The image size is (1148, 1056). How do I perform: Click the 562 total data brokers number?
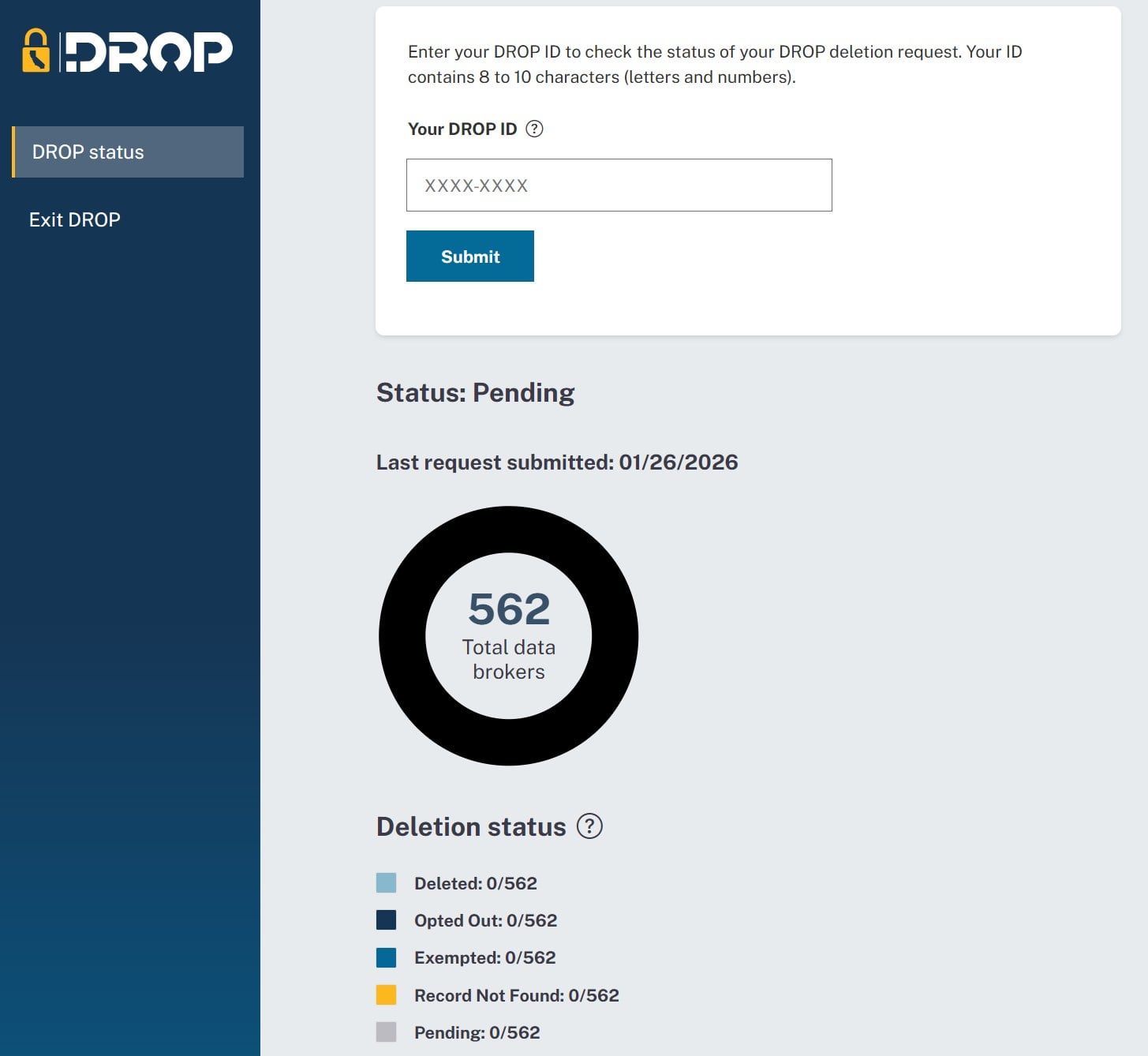pyautogui.click(x=509, y=609)
